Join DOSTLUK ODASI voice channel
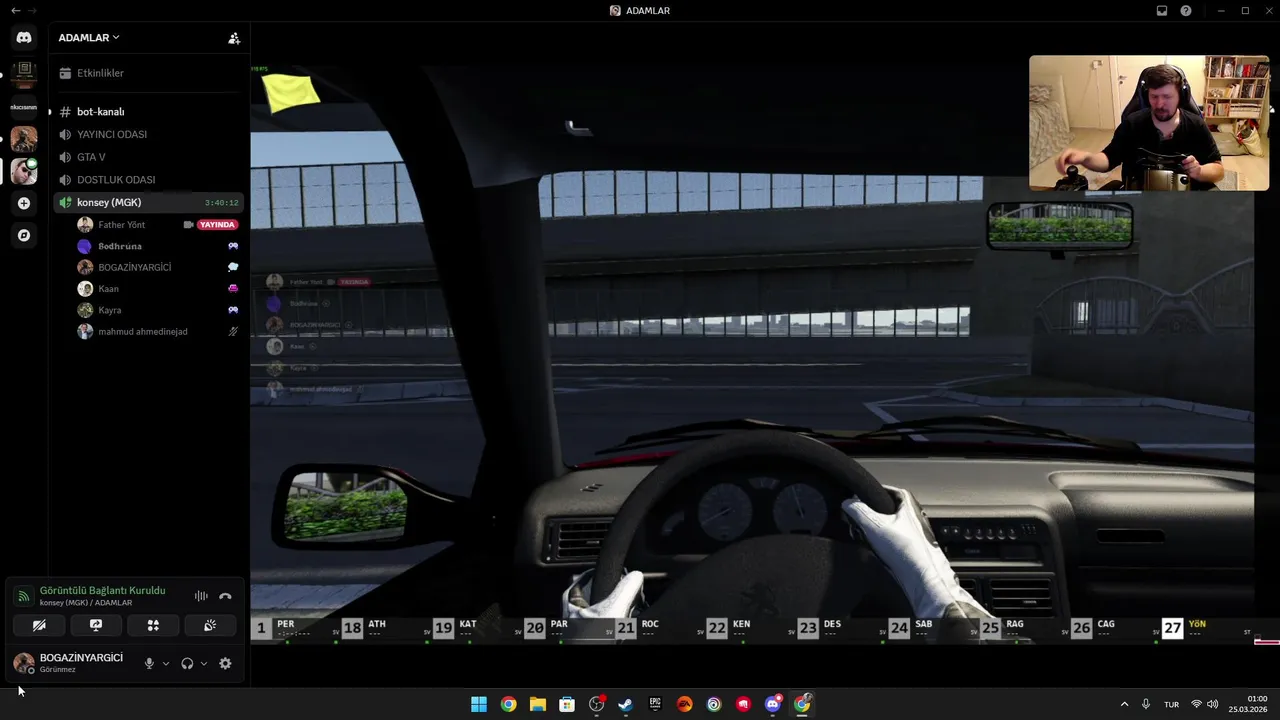This screenshot has width=1280, height=720. (x=148, y=180)
